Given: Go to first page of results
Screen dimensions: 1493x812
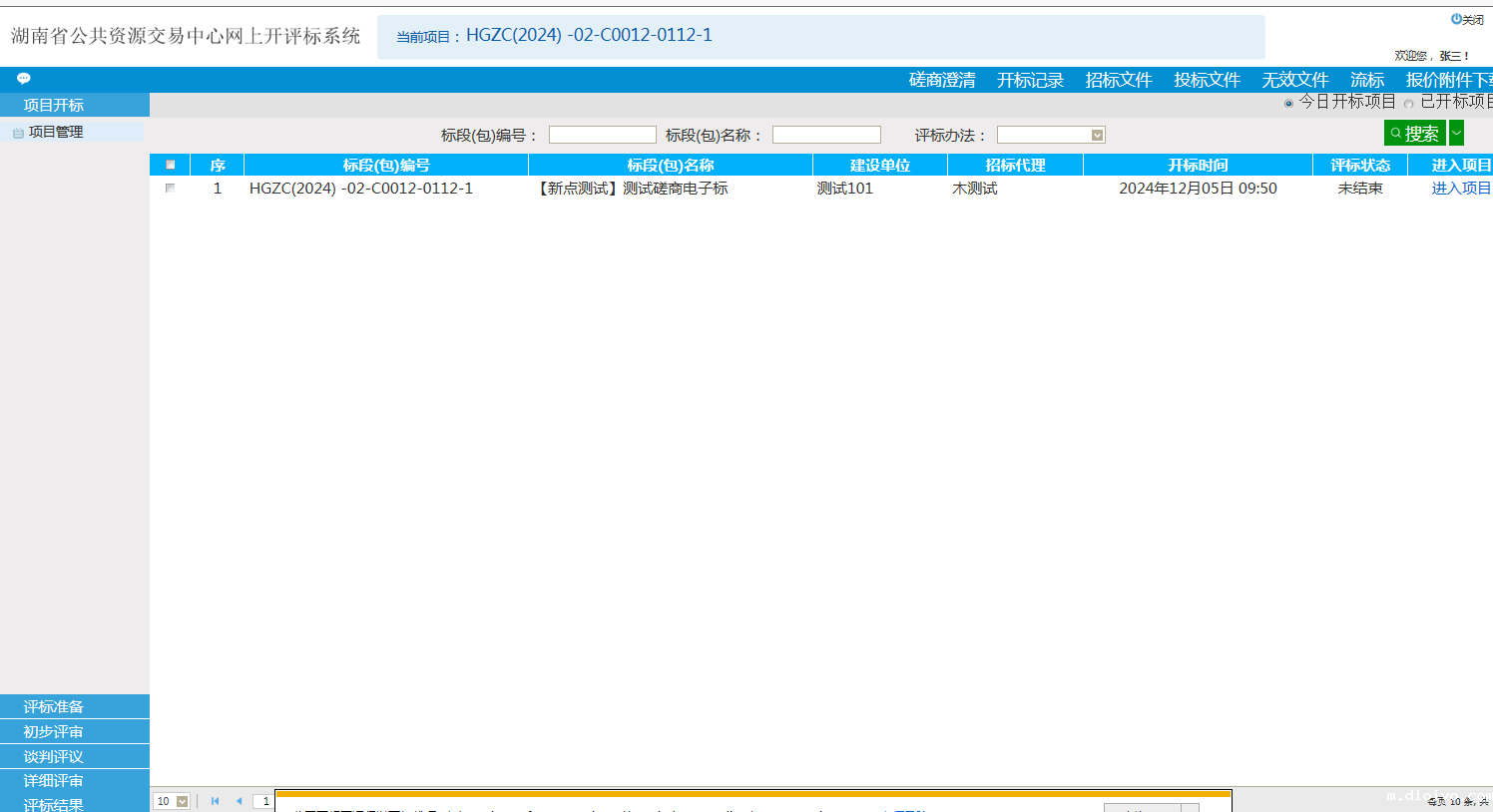Looking at the screenshot, I should pyautogui.click(x=215, y=801).
